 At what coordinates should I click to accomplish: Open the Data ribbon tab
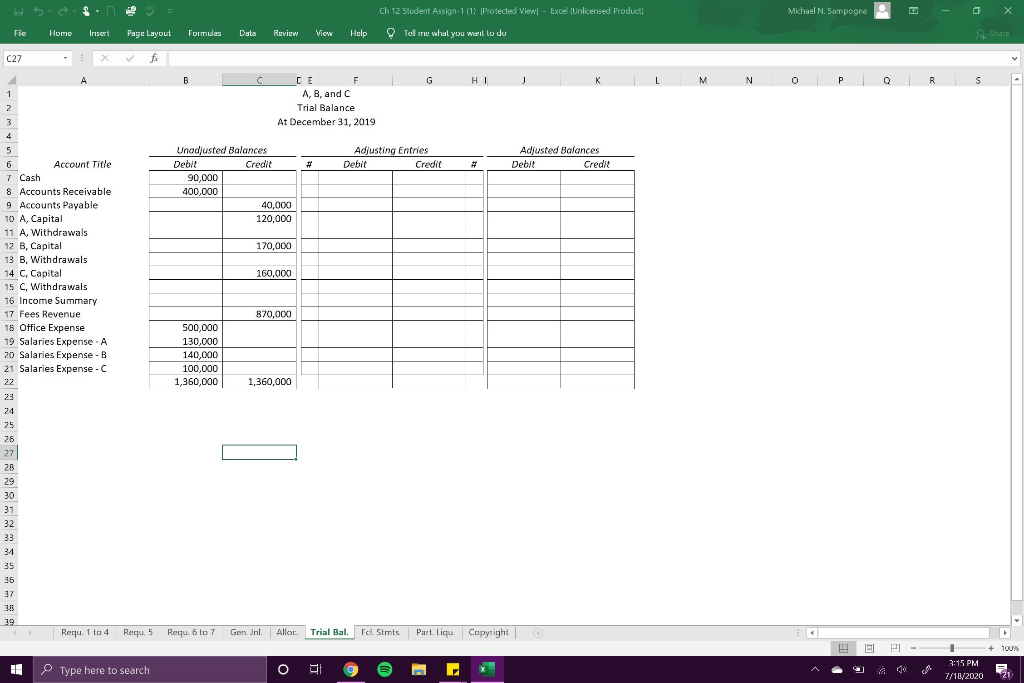click(x=248, y=33)
